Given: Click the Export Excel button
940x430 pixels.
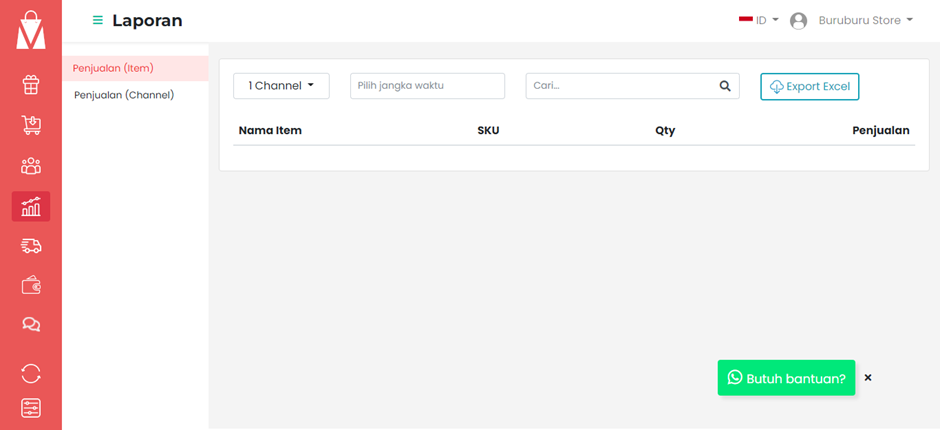Looking at the screenshot, I should click(809, 86).
